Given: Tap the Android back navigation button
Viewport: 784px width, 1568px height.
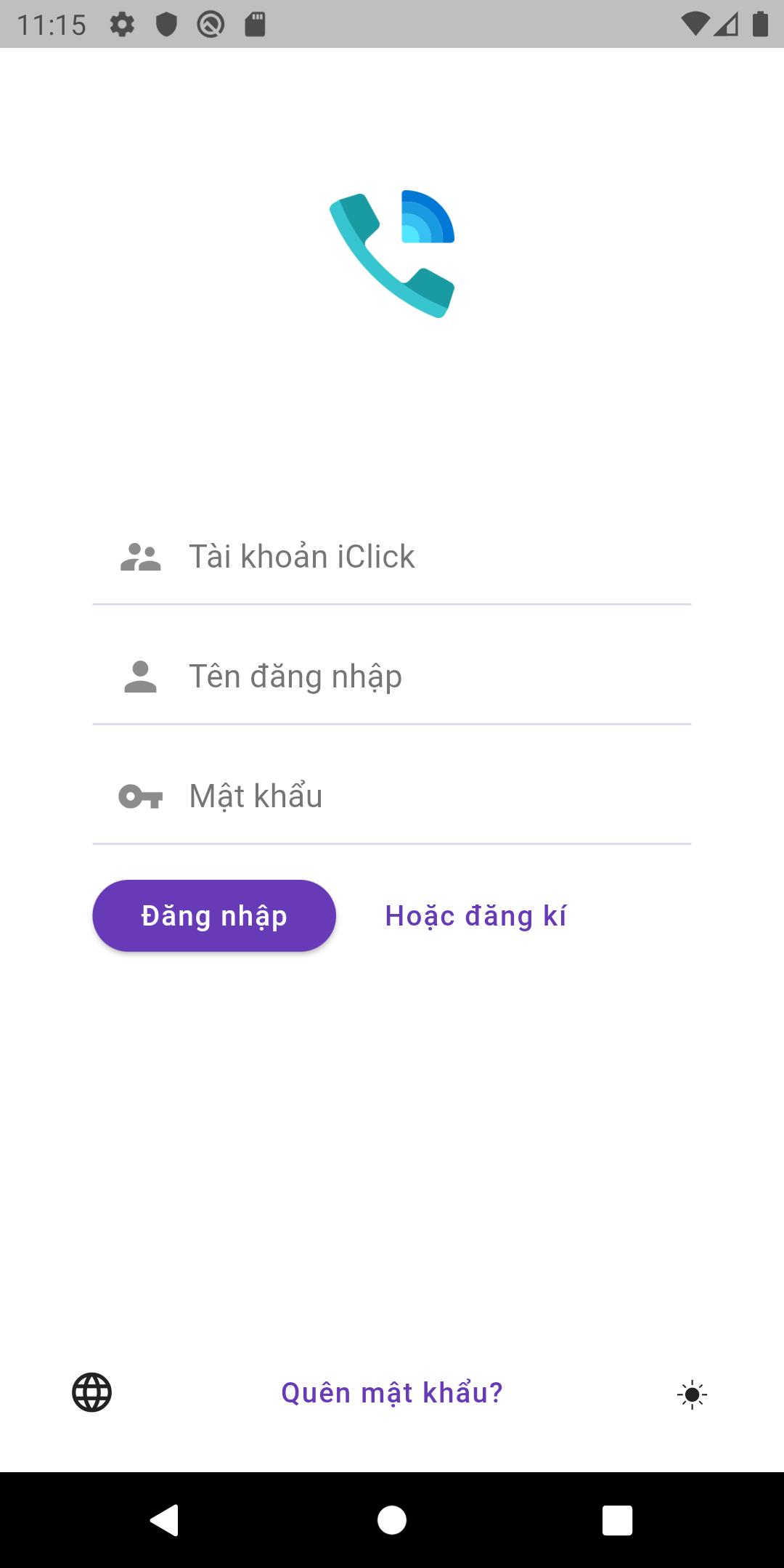Looking at the screenshot, I should (165, 1520).
